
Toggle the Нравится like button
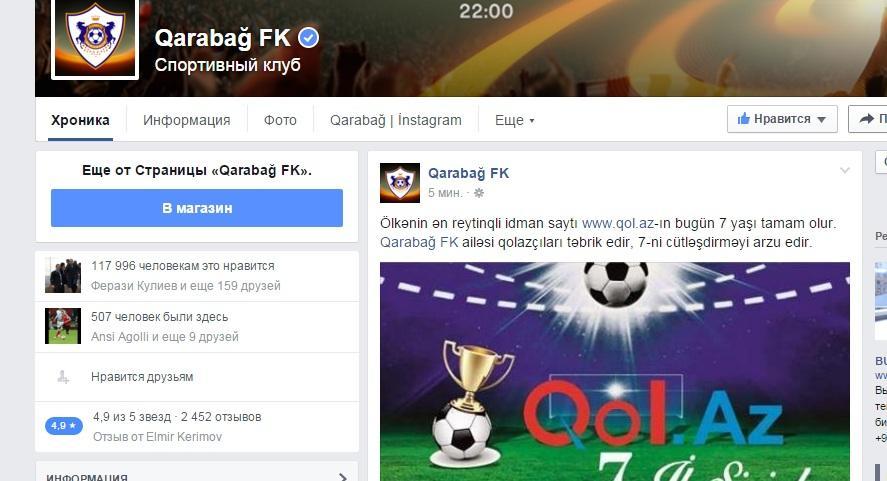pos(782,119)
